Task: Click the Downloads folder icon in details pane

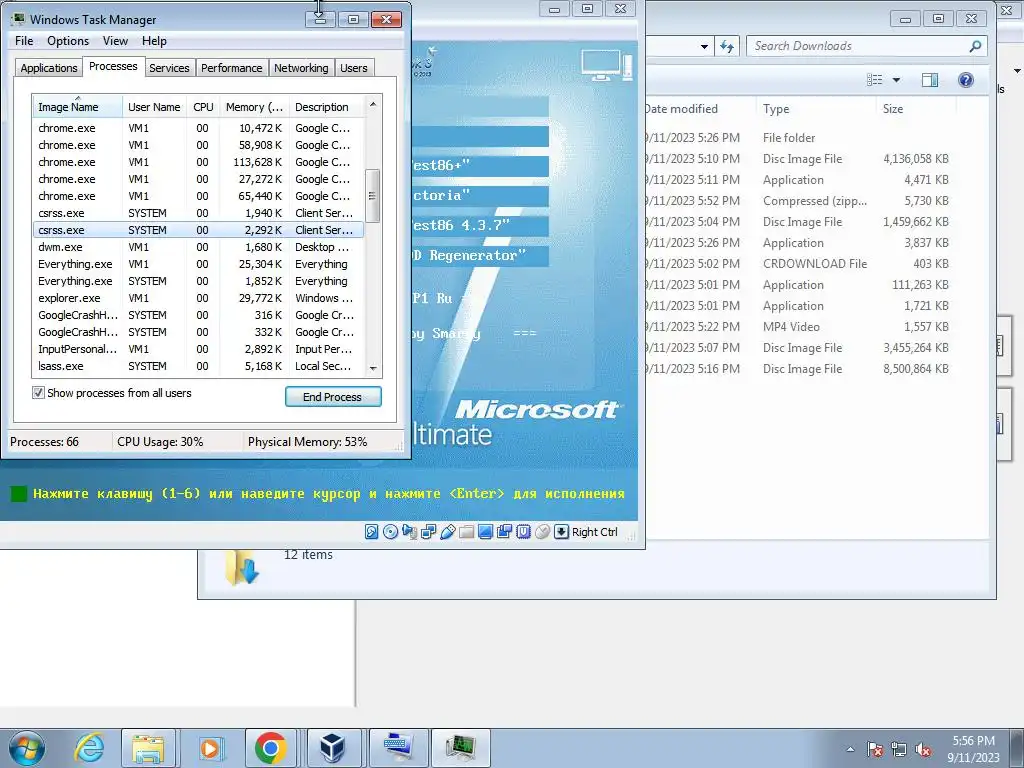Action: click(242, 567)
